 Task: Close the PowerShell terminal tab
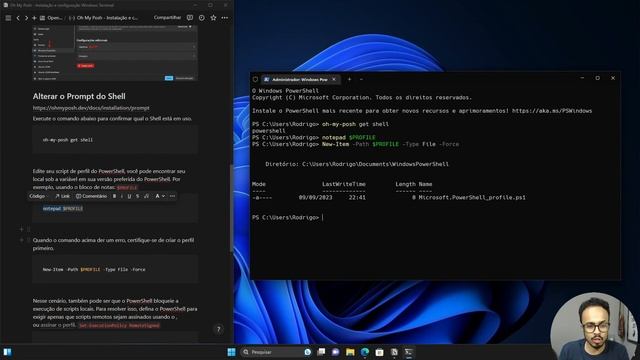pyautogui.click(x=334, y=79)
